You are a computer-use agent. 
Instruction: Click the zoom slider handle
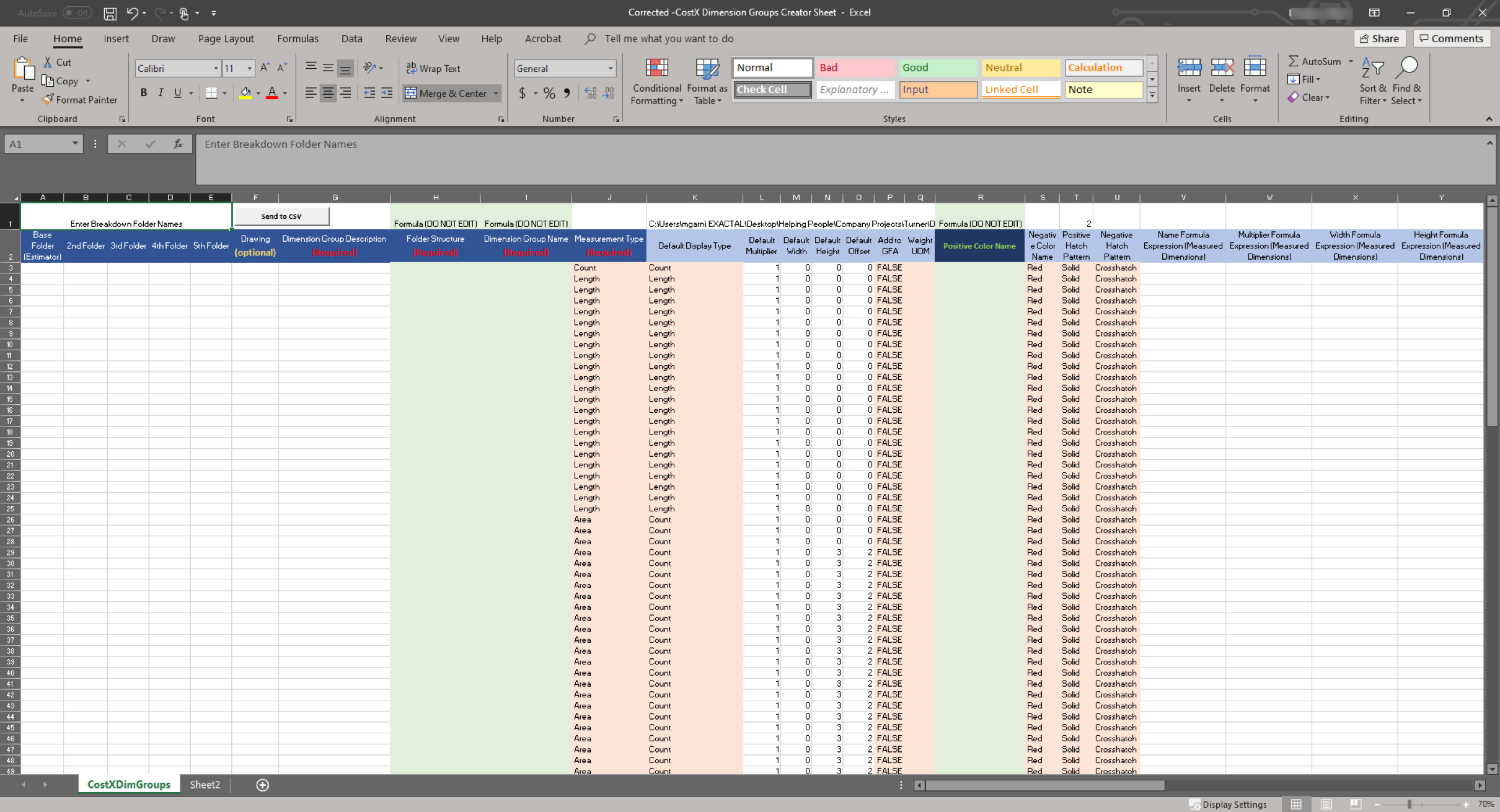point(1409,805)
